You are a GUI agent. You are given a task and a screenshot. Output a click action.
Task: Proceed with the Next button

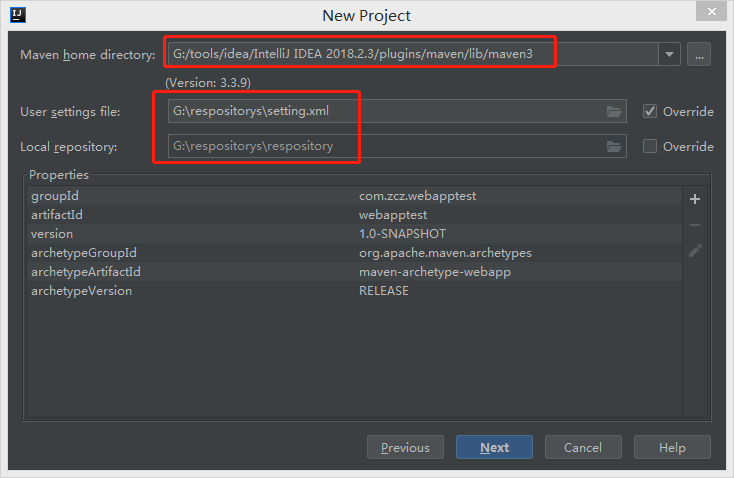494,448
